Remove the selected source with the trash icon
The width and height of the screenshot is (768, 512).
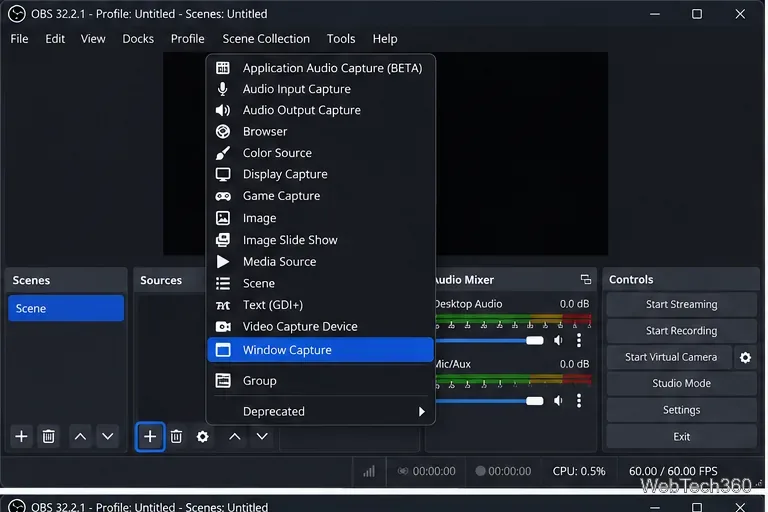point(176,436)
